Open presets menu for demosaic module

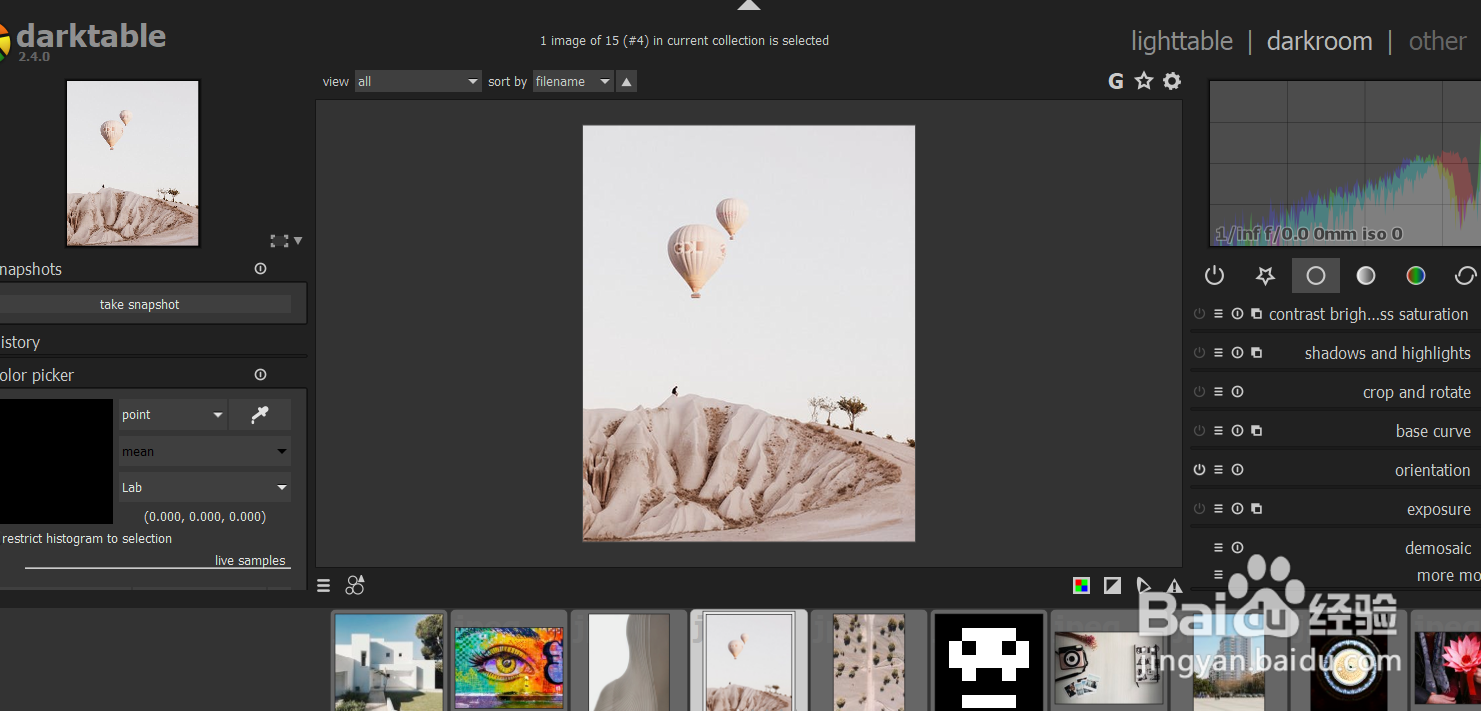1218,548
